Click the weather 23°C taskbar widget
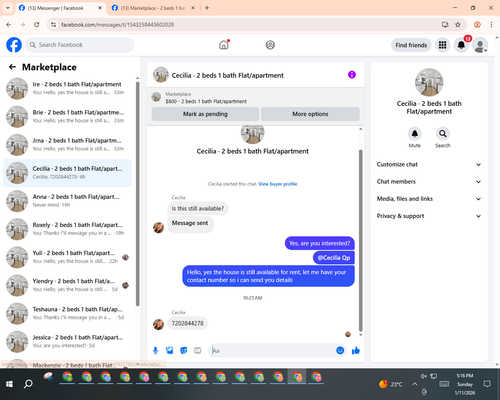Image resolution: width=500 pixels, height=400 pixels. pyautogui.click(x=391, y=384)
